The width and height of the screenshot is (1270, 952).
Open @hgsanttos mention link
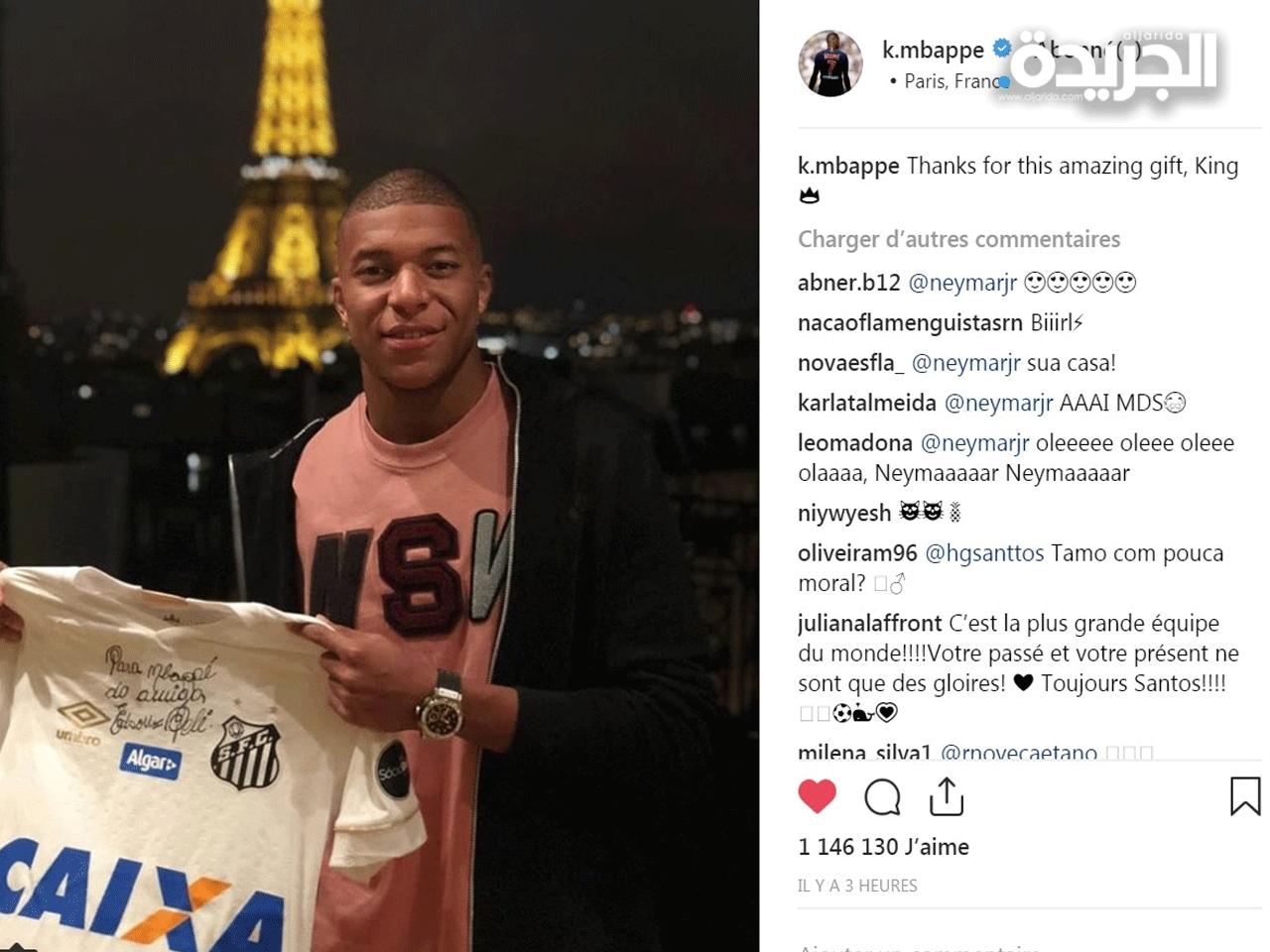tap(984, 553)
